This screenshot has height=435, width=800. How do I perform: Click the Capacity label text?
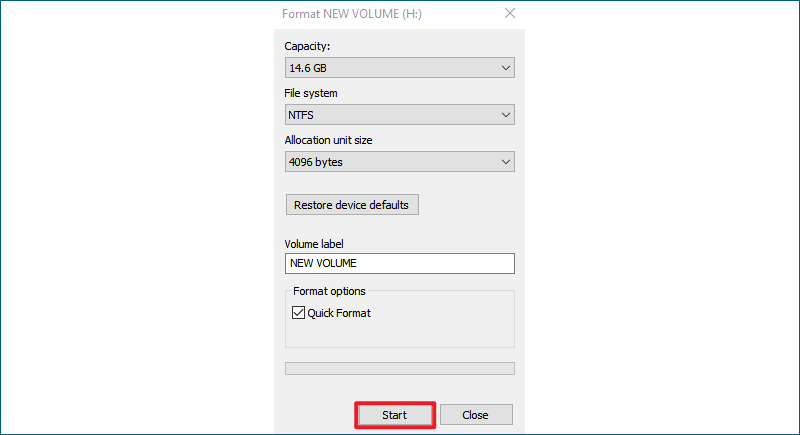coord(307,46)
